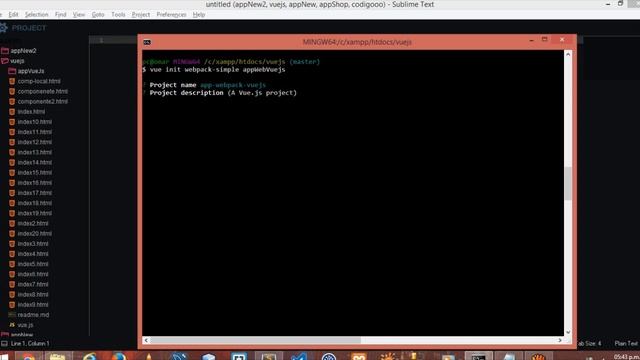This screenshot has height=360, width=640.
Task: Toggle the Sublime status bar panel switcher icon
Action: coord(4,344)
